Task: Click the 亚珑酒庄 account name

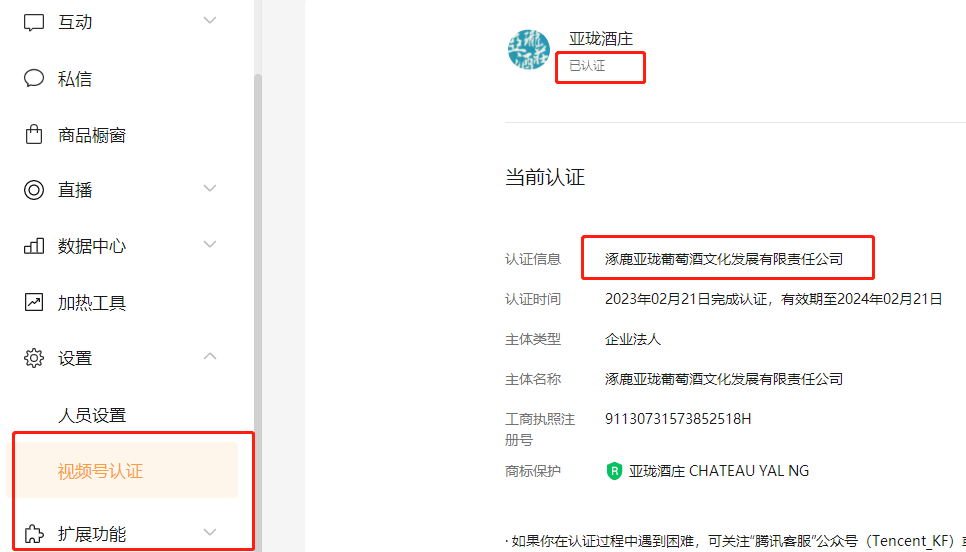Action: [x=601, y=39]
